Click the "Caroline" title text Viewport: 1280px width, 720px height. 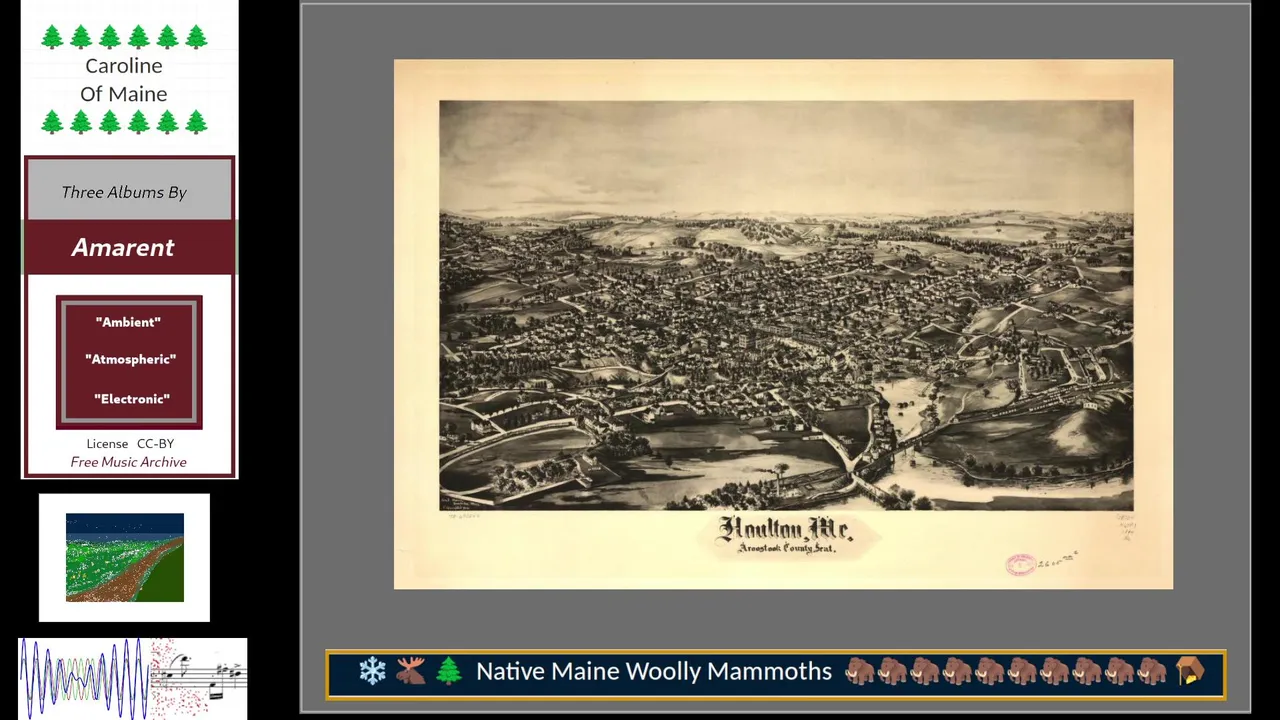click(124, 66)
